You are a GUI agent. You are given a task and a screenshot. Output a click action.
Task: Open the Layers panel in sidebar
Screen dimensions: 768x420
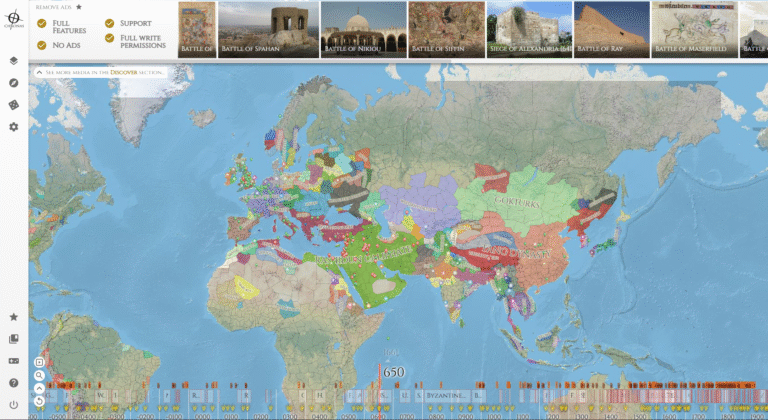click(x=14, y=60)
